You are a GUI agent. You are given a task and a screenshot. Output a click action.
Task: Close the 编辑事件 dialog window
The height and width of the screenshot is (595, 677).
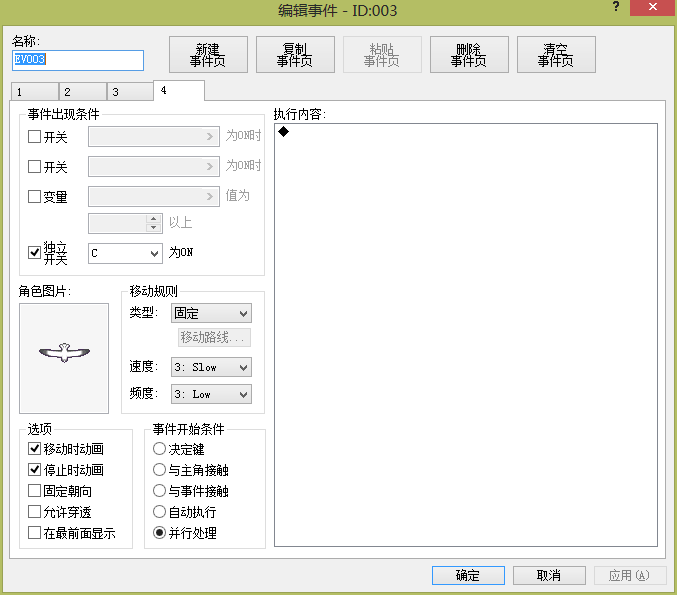[652, 7]
